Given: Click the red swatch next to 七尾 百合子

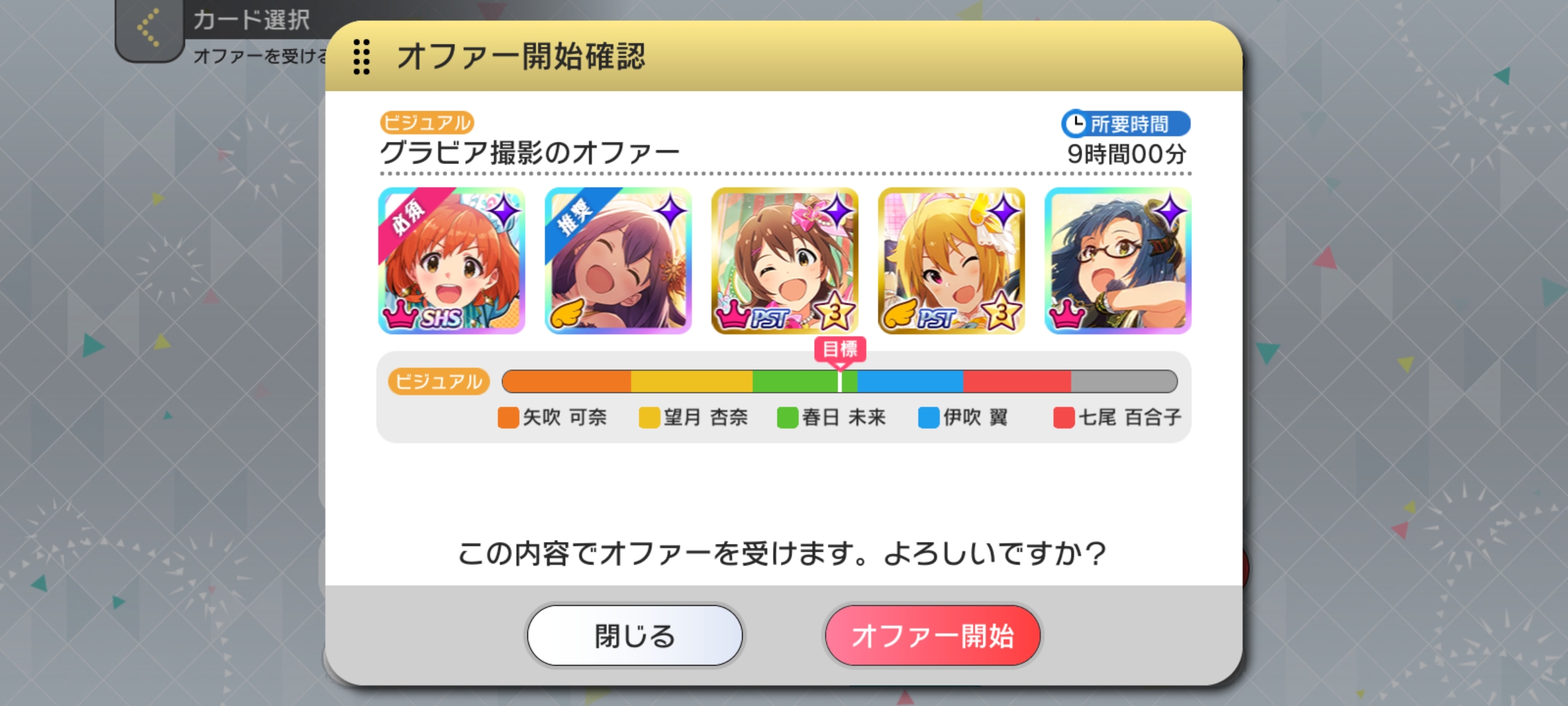Looking at the screenshot, I should 1064,418.
